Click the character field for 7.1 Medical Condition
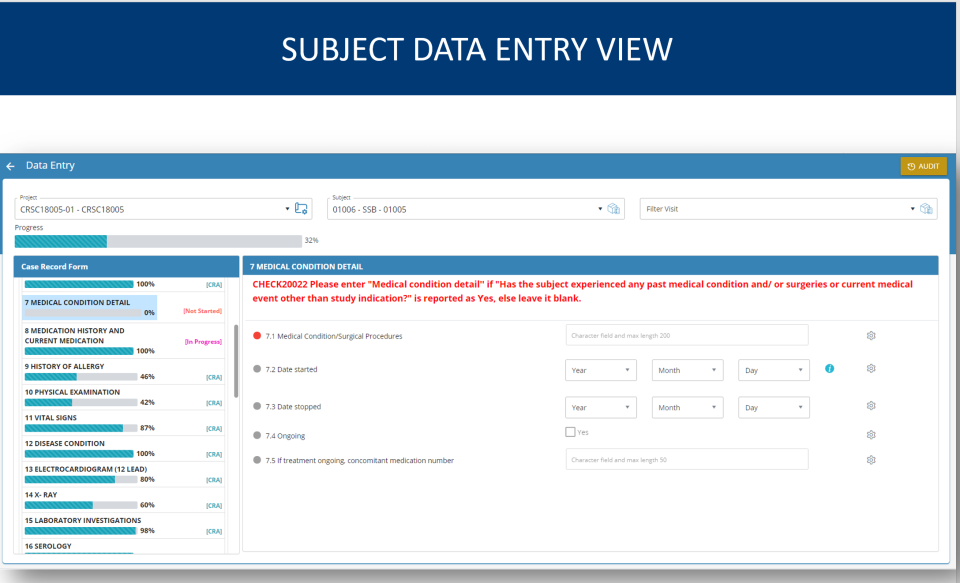Screen dimensions: 960x583 point(686,335)
